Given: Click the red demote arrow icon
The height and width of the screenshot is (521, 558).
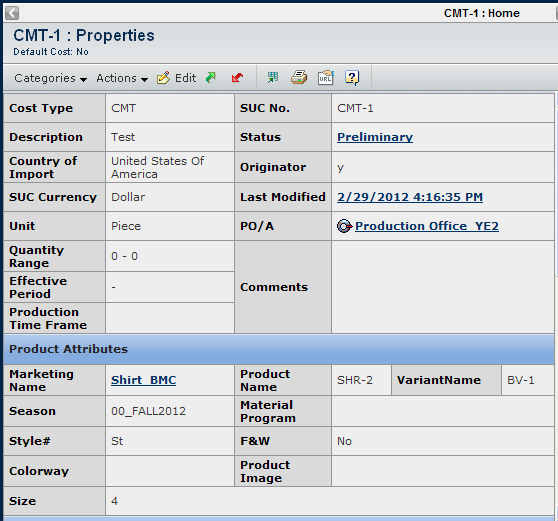Looking at the screenshot, I should click(237, 77).
